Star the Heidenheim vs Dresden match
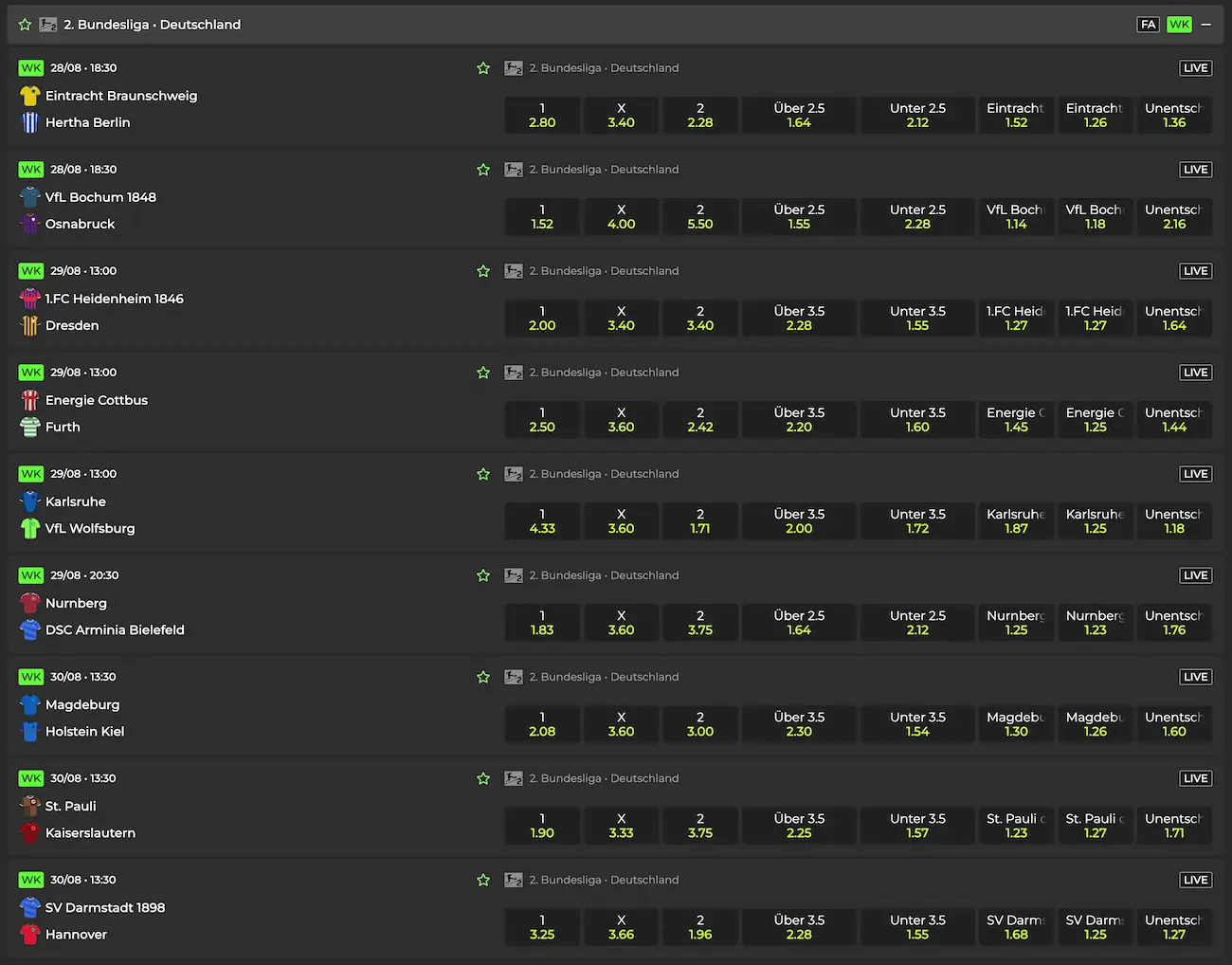 pyautogui.click(x=483, y=271)
